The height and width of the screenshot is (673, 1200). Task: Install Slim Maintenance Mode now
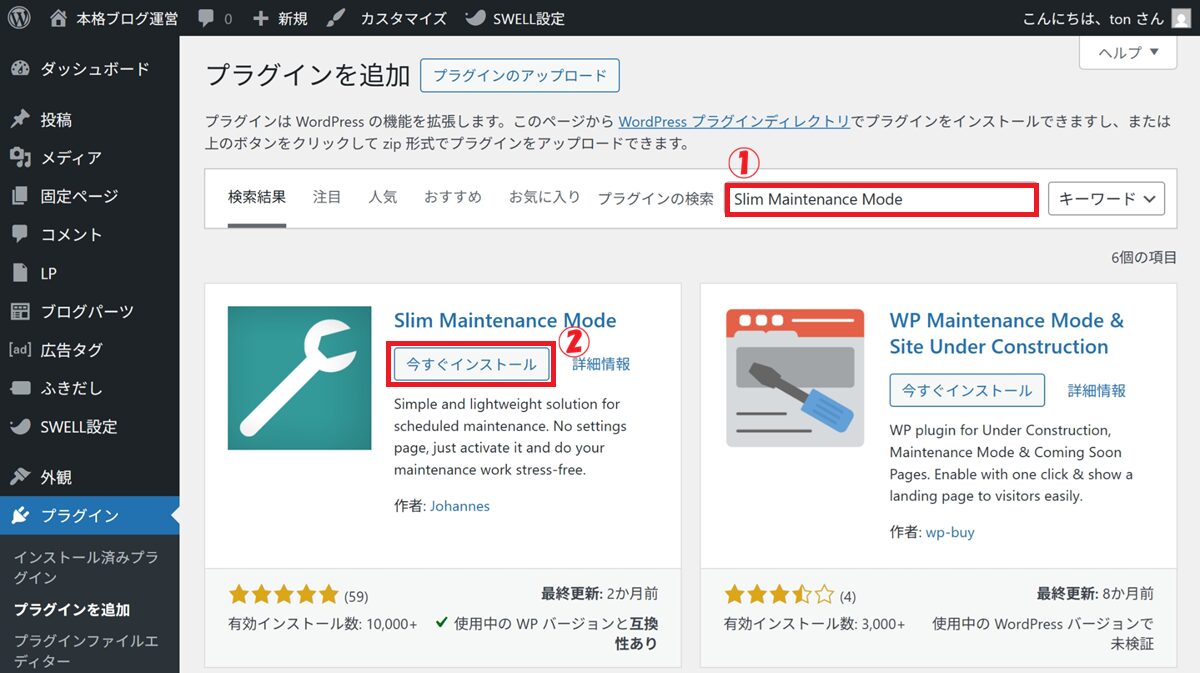tap(471, 364)
